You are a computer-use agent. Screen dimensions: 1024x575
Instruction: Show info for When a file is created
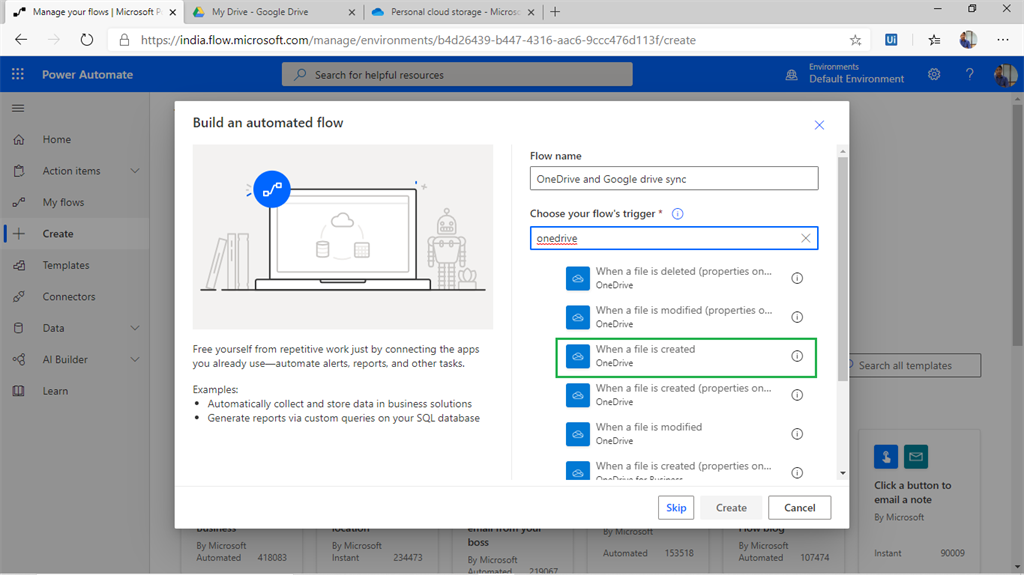click(797, 356)
